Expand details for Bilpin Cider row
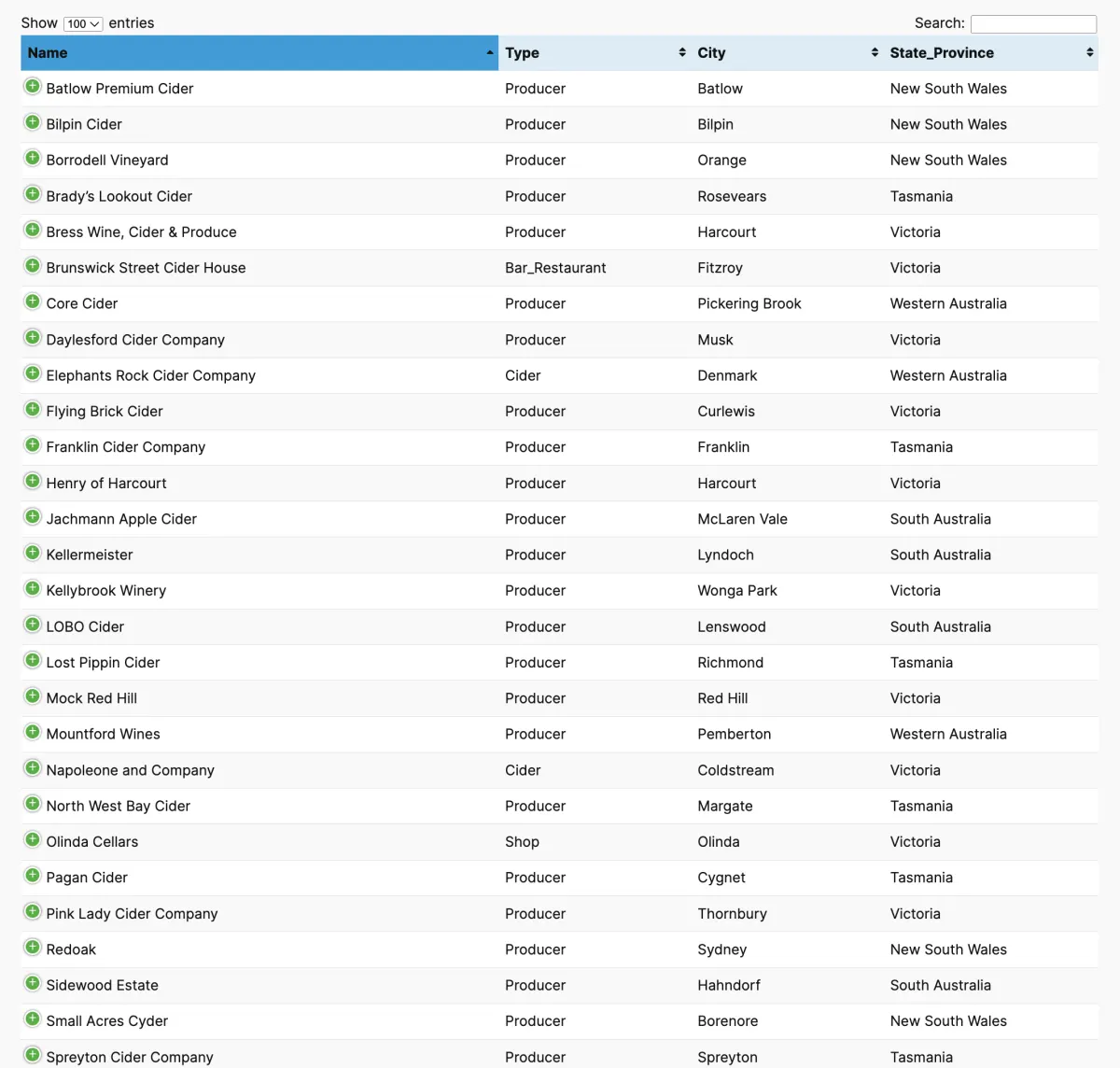 click(33, 122)
